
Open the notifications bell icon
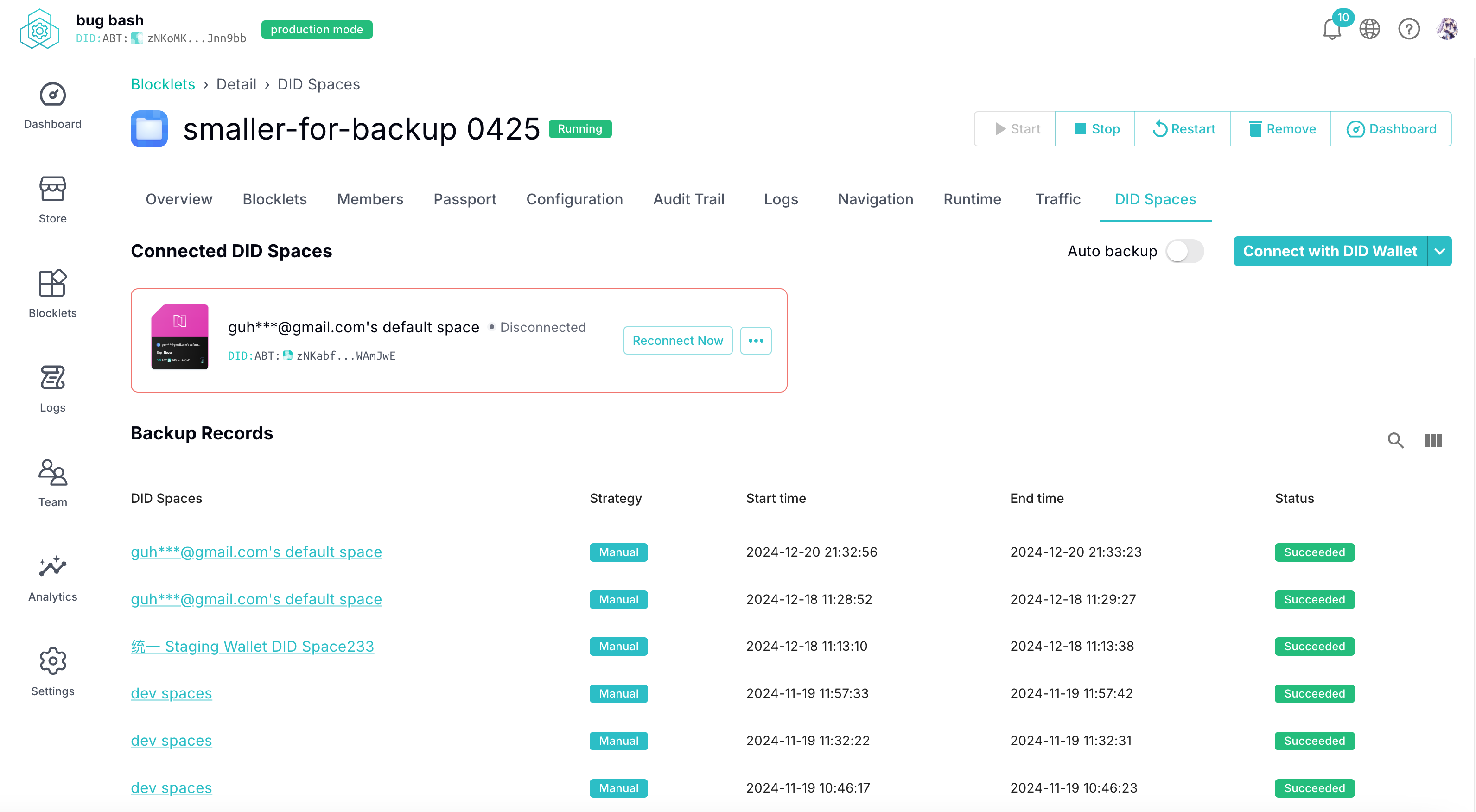[1332, 29]
